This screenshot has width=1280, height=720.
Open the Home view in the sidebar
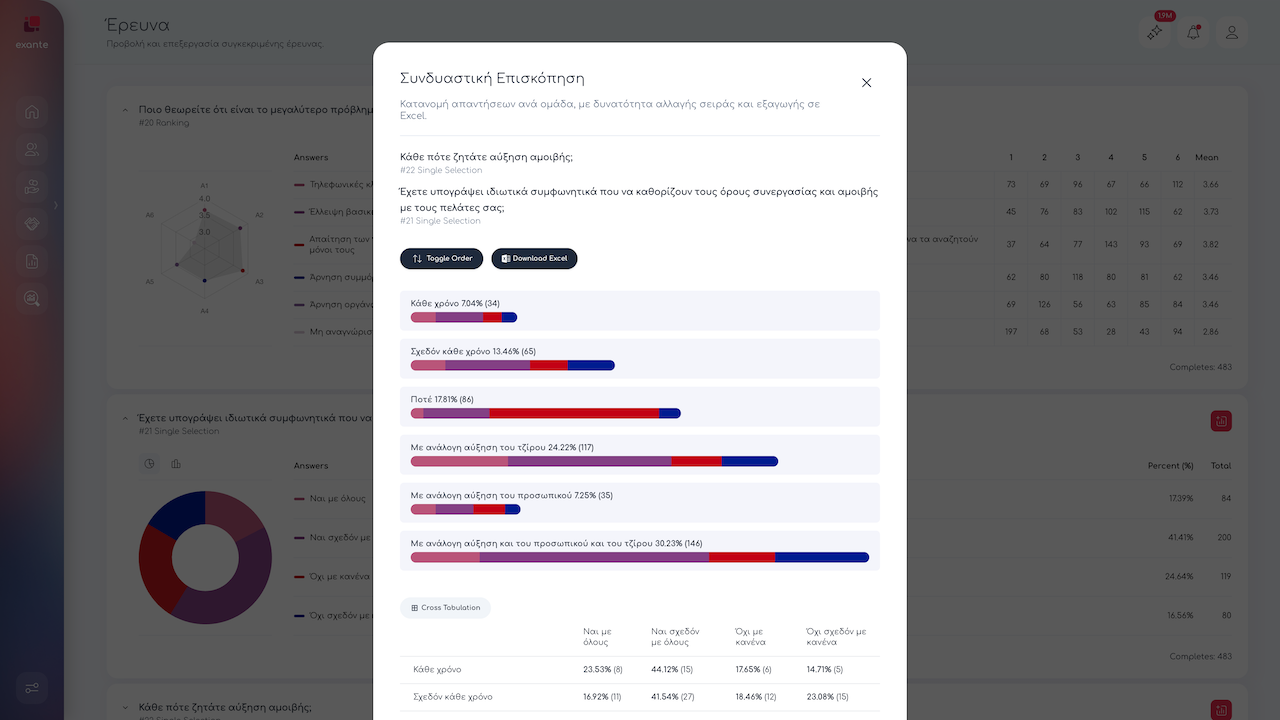pos(31,112)
